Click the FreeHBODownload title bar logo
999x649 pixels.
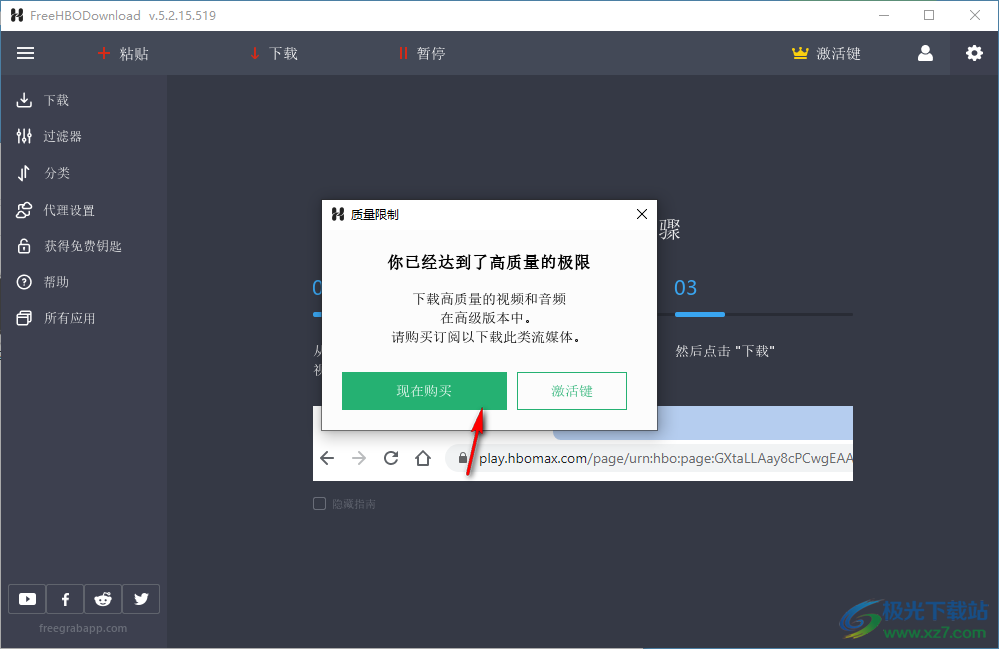[x=17, y=15]
